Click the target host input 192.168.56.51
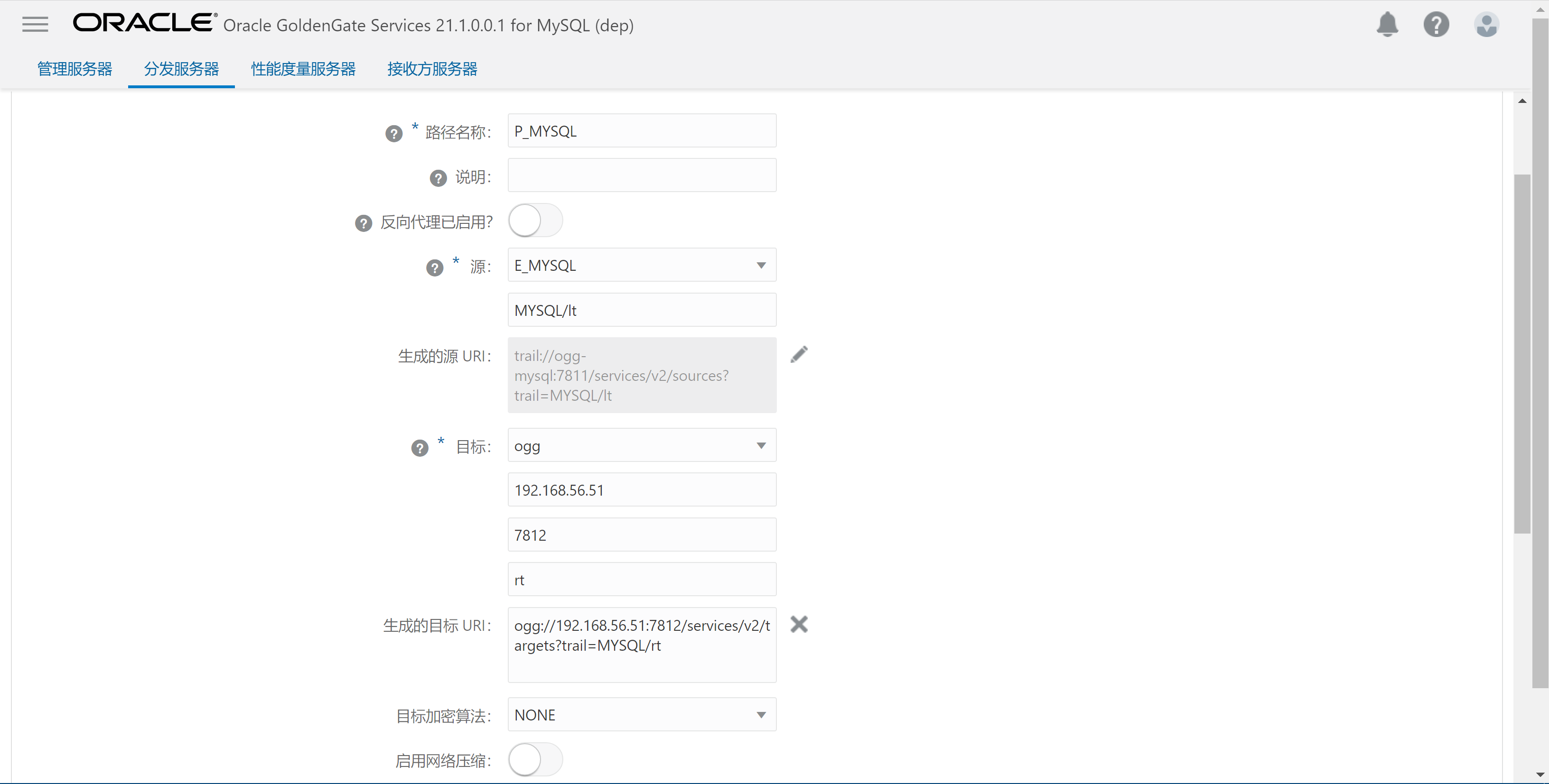The width and height of the screenshot is (1549, 784). coord(642,489)
